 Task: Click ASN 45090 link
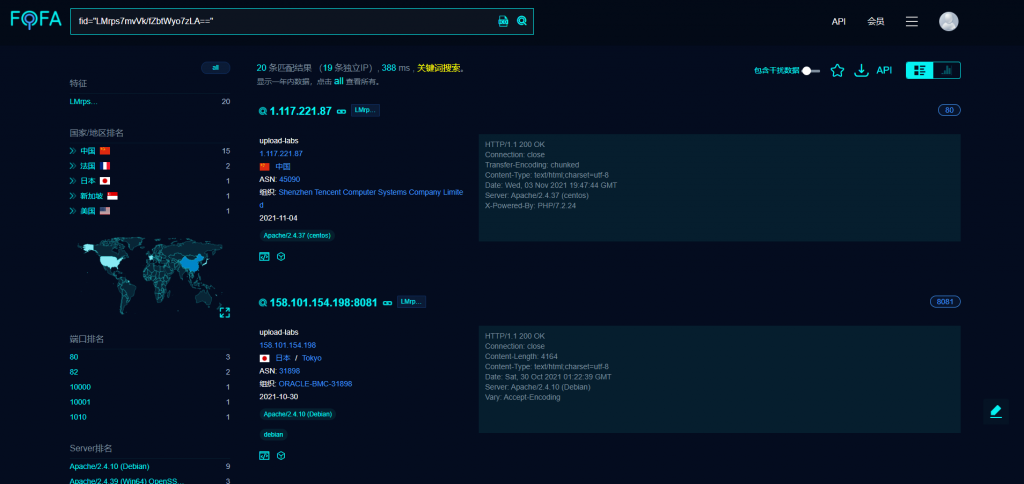click(x=289, y=179)
